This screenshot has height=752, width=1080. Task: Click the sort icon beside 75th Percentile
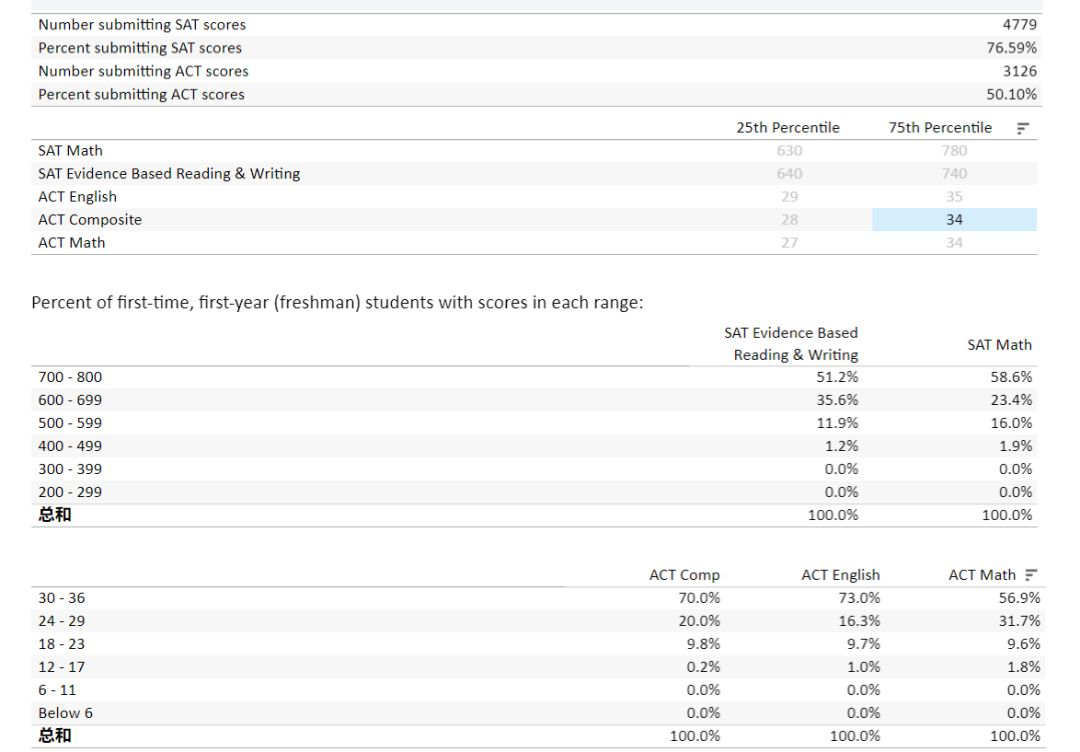tap(1023, 128)
